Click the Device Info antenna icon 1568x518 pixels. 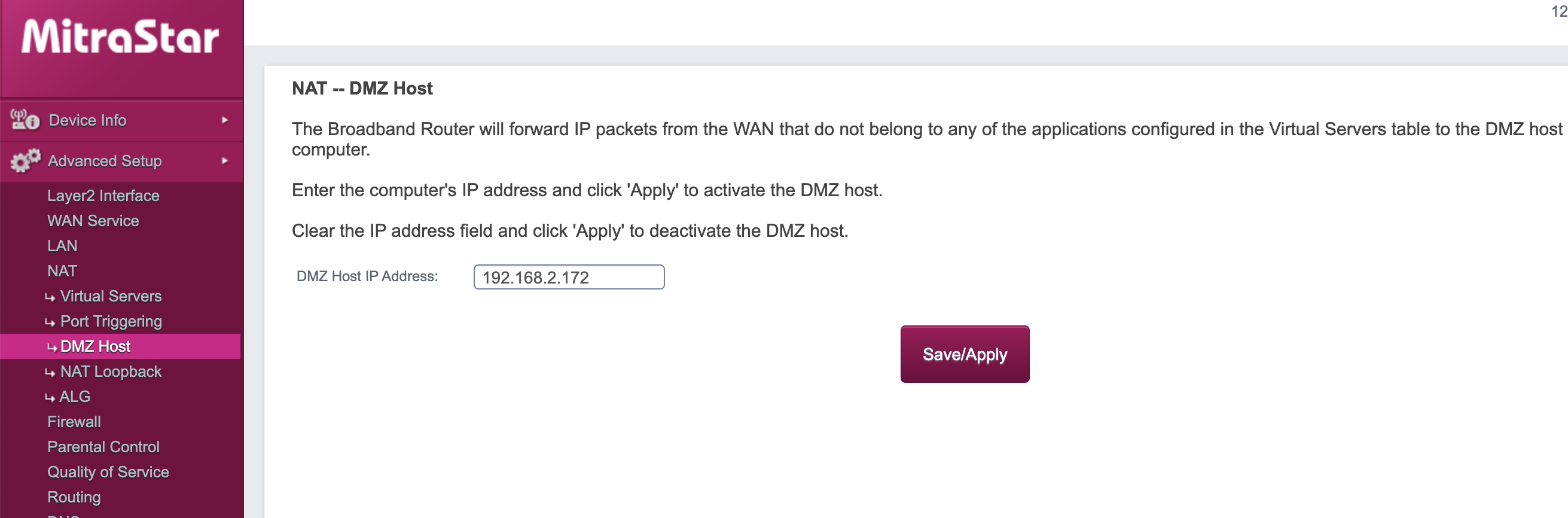coord(25,120)
